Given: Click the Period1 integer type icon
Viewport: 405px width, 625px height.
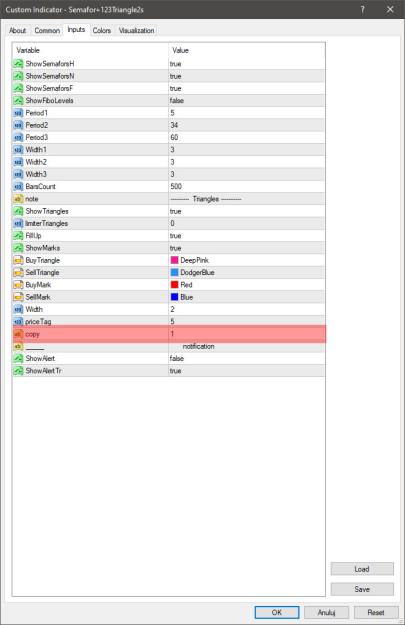Looking at the screenshot, I should click(18, 113).
